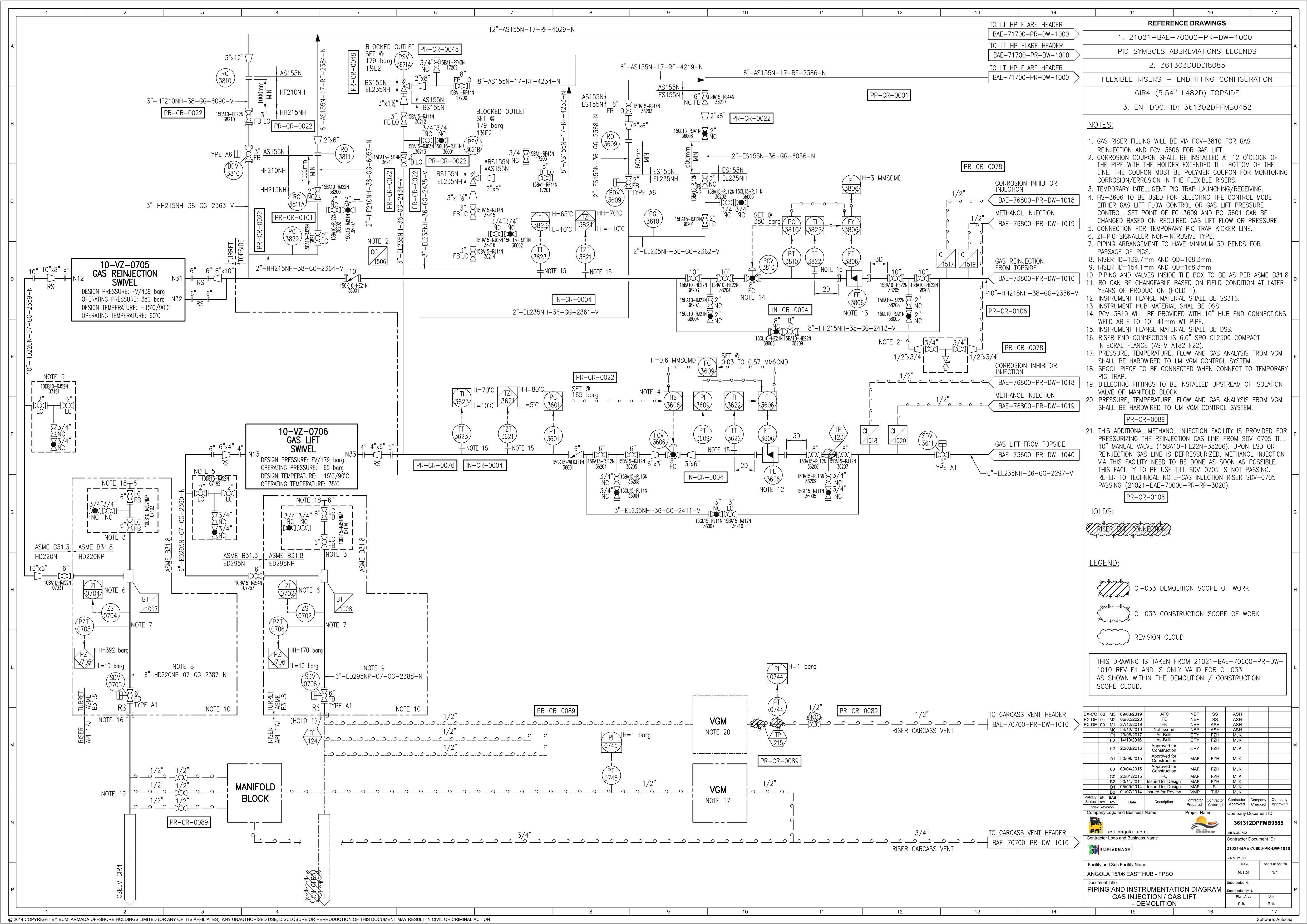Click the LEGEND: heading
Image resolution: width=1307 pixels, height=924 pixels.
(x=1104, y=564)
